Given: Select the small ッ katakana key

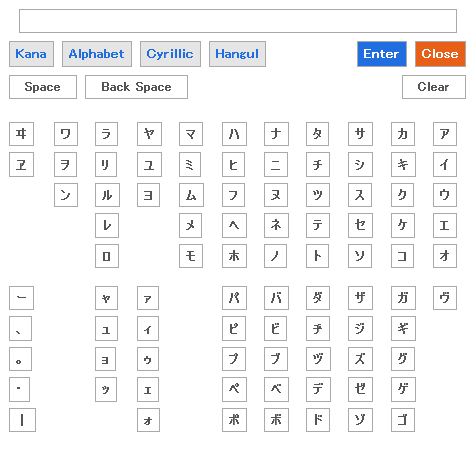Looking at the screenshot, I should pyautogui.click(x=106, y=389).
